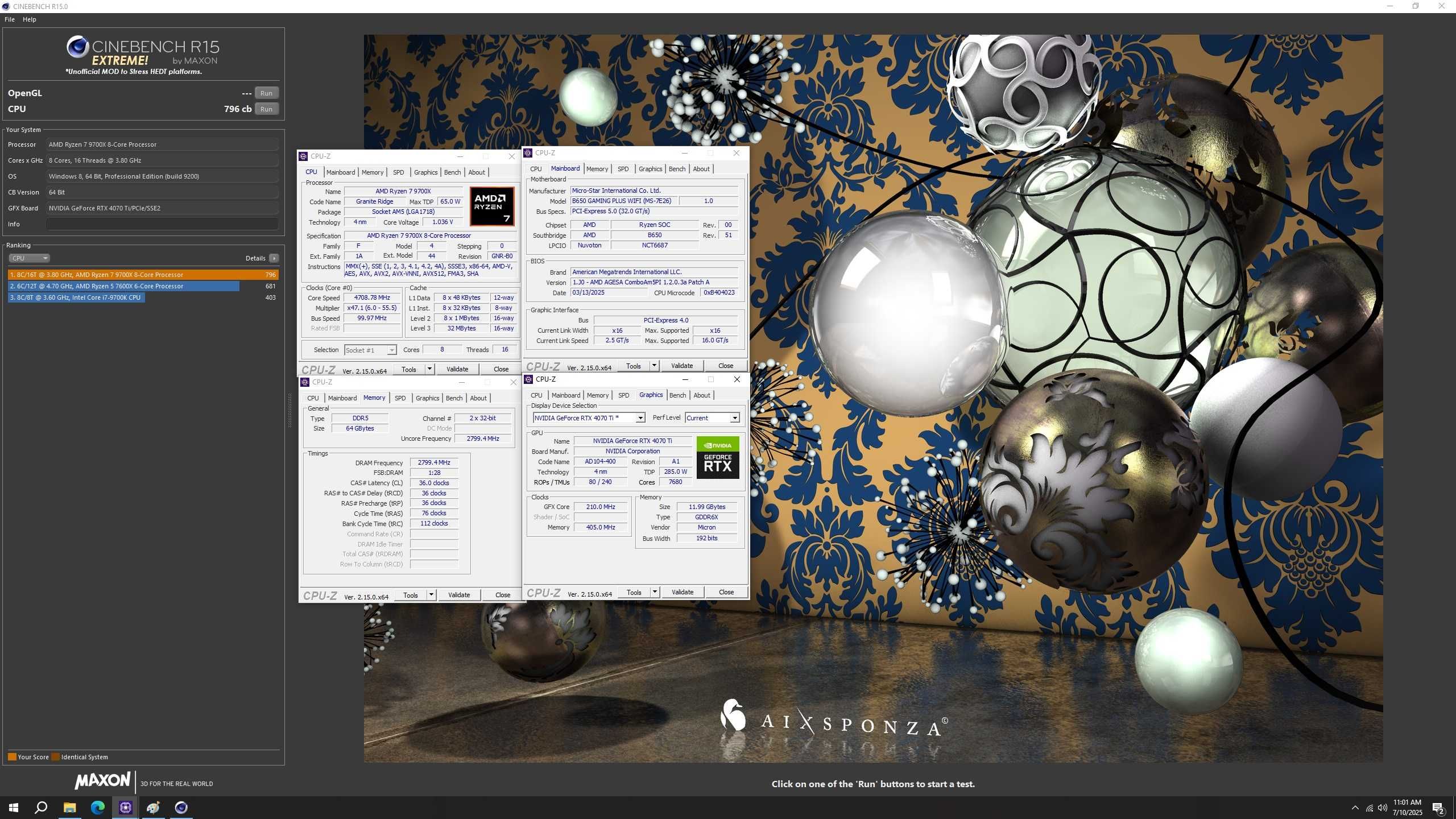Viewport: 1456px width, 819px height.
Task: Close the CPU tab CPU-Z window
Action: tap(511, 156)
